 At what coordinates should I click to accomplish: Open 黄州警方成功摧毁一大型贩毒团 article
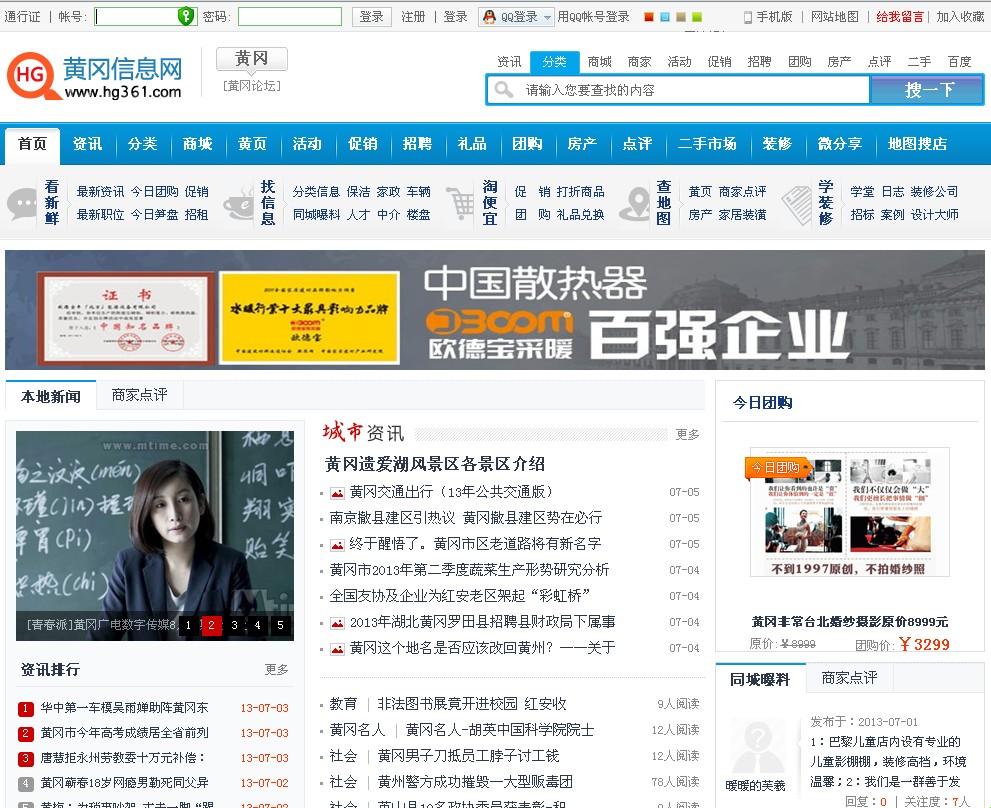click(475, 782)
